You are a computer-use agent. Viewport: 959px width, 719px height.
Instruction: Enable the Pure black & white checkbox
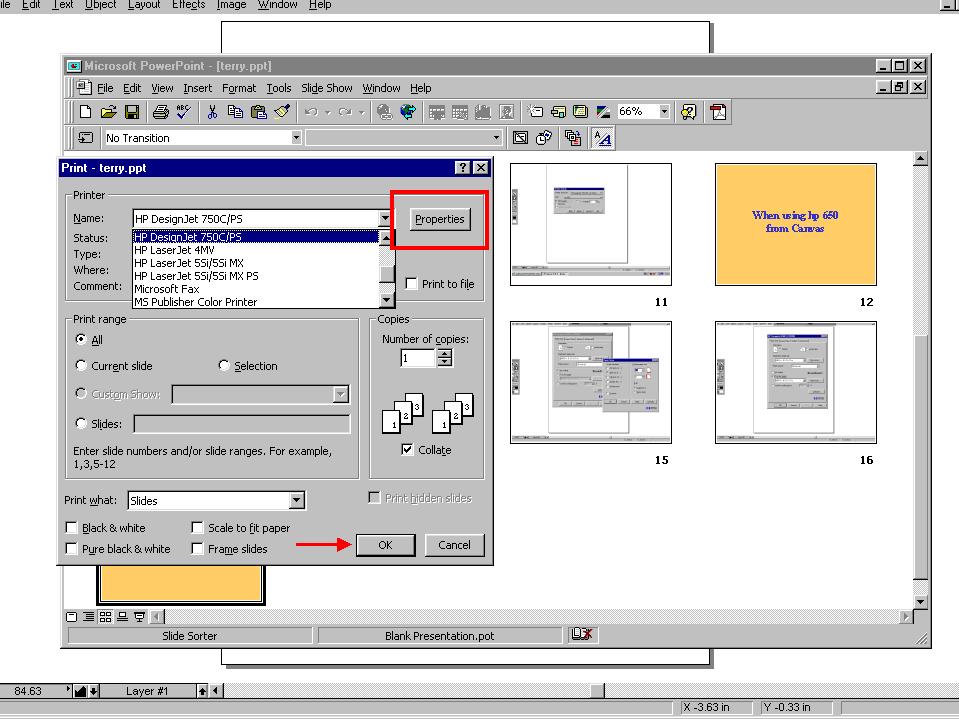pyautogui.click(x=72, y=548)
